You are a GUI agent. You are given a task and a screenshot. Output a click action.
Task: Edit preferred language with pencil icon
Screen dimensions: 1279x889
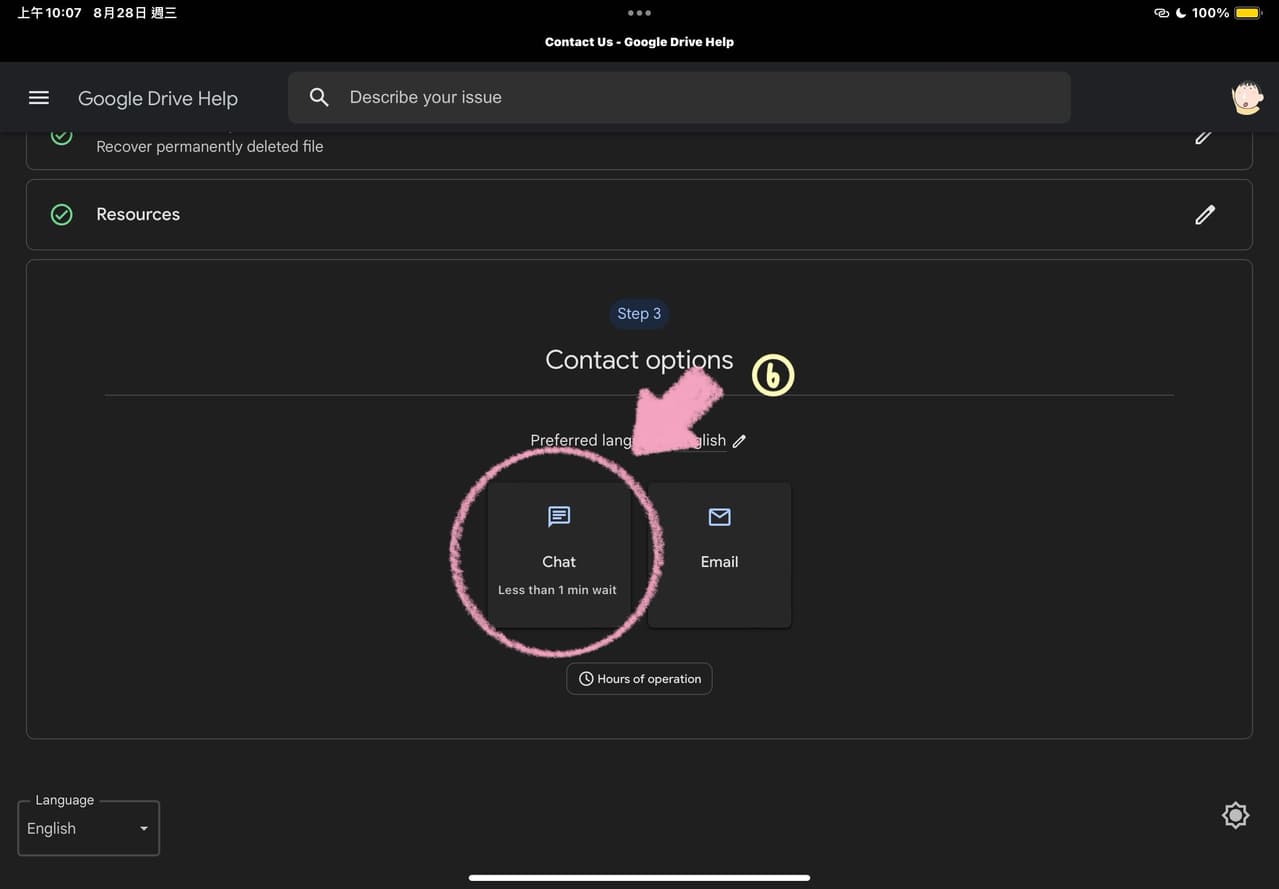739,441
